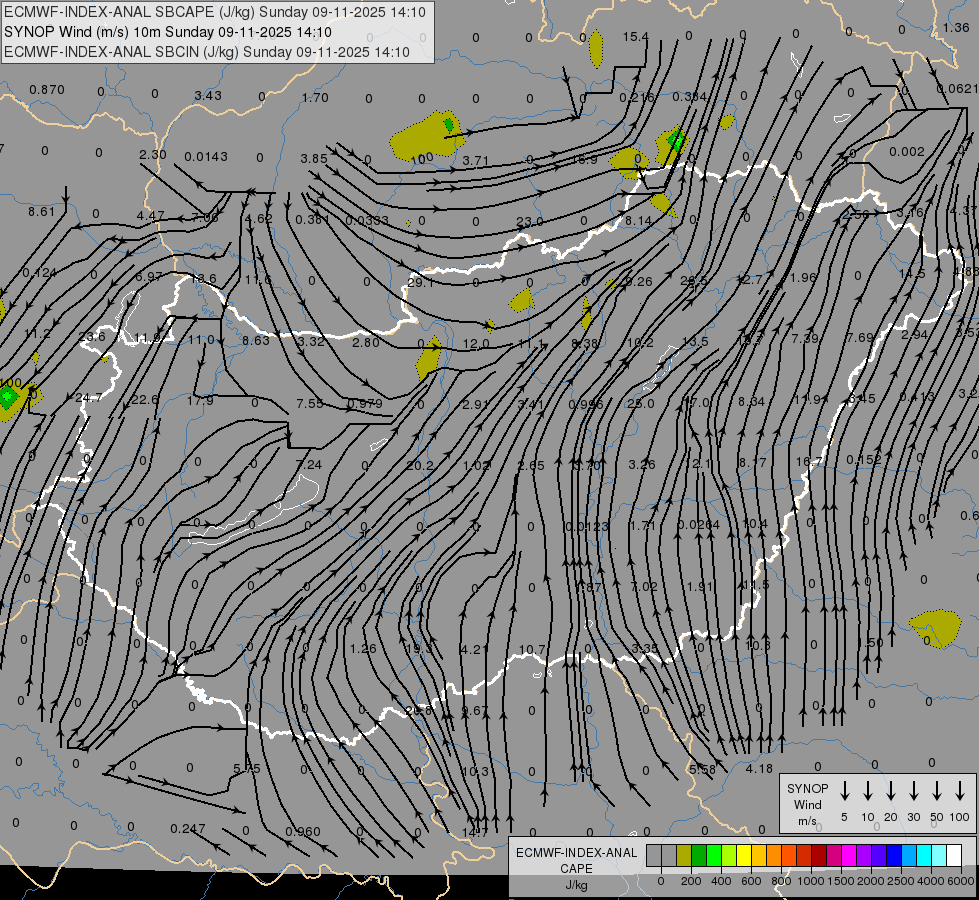Click the map value '7.39'

(805, 338)
